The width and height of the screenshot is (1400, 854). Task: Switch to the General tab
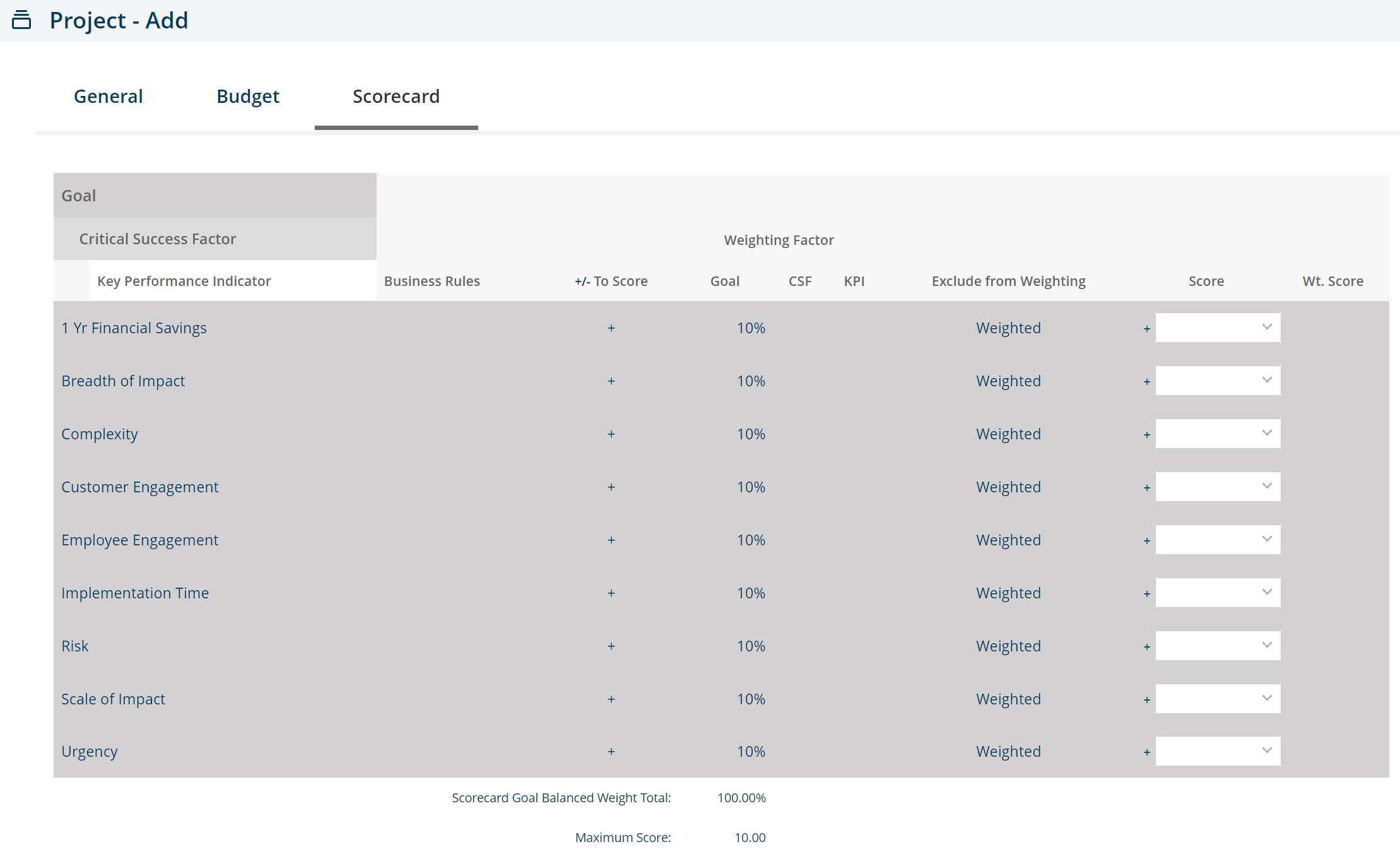point(108,96)
